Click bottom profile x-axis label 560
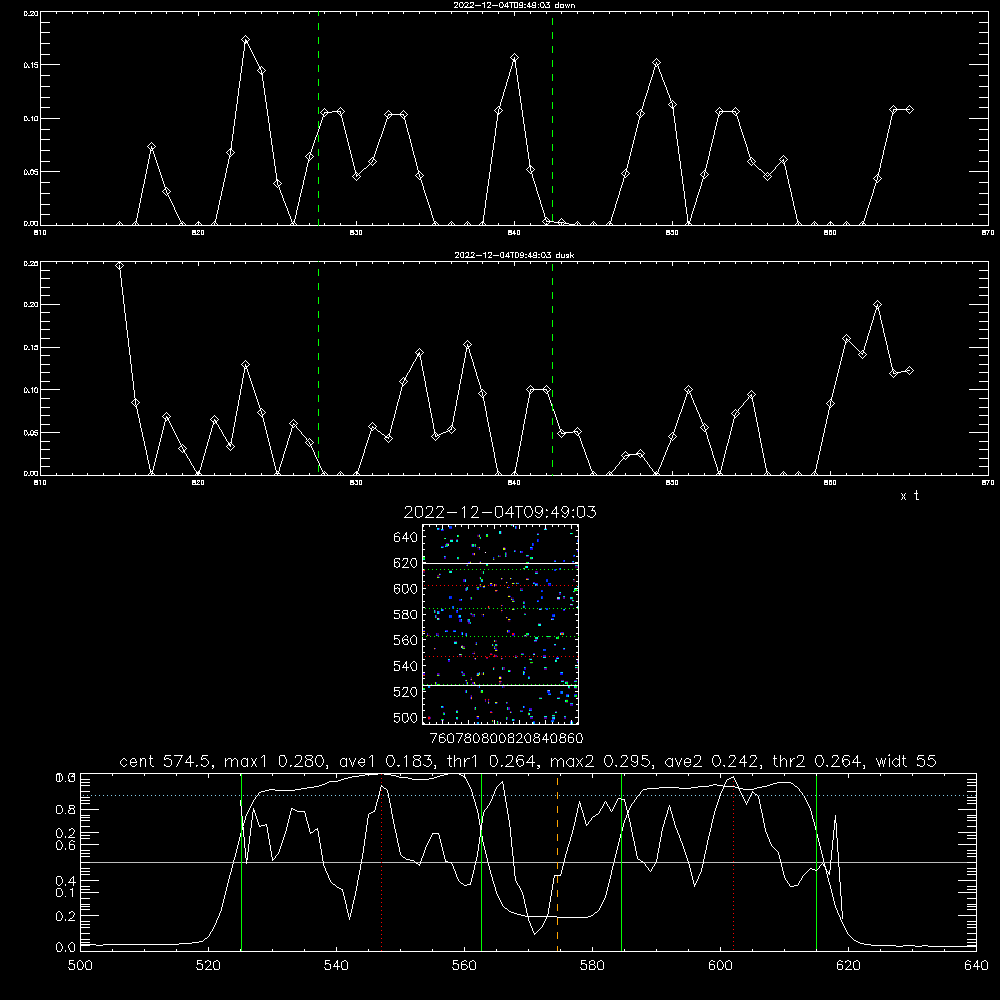This screenshot has height=1000, width=1000. pos(464,965)
